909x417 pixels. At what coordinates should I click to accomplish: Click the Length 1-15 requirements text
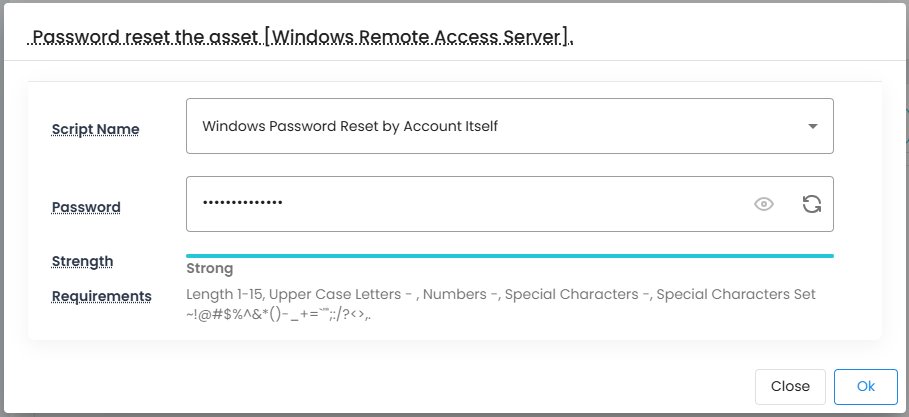pyautogui.click(x=224, y=294)
